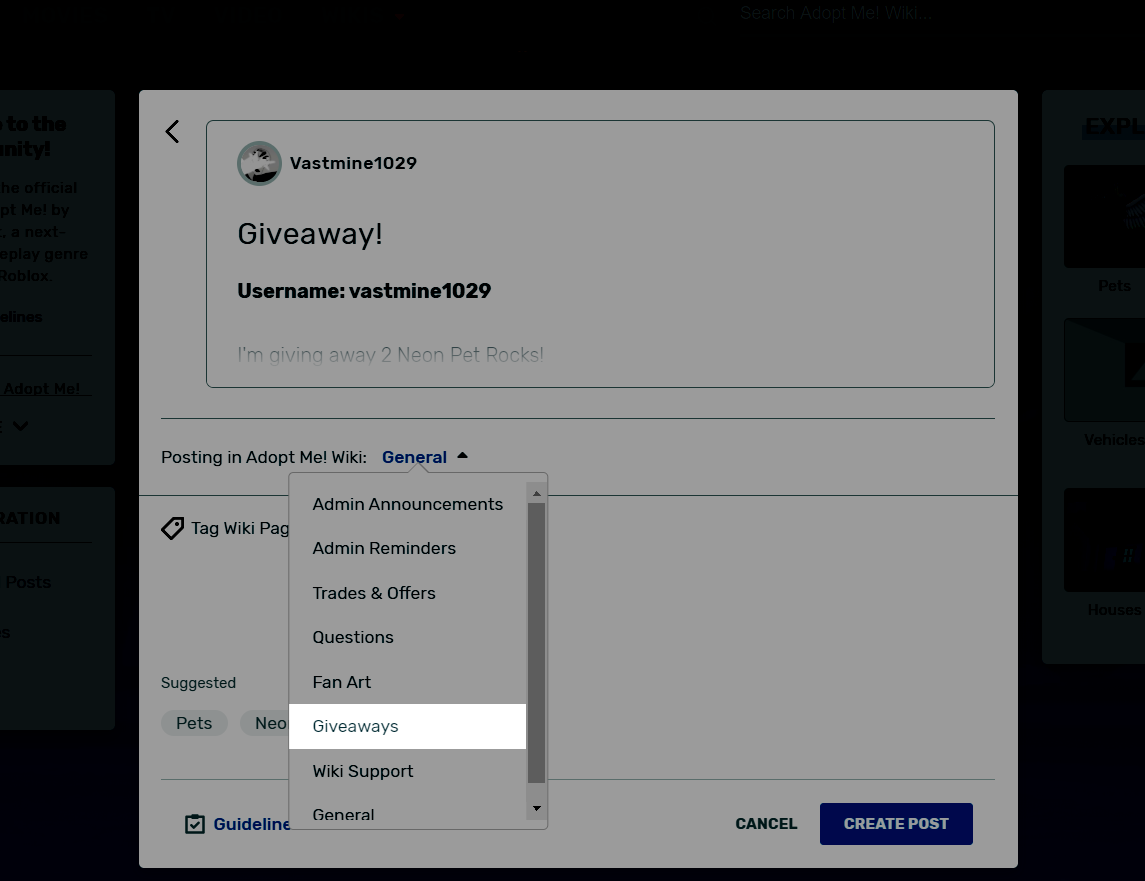Open the Guidelines link
1145x881 pixels.
click(x=252, y=824)
